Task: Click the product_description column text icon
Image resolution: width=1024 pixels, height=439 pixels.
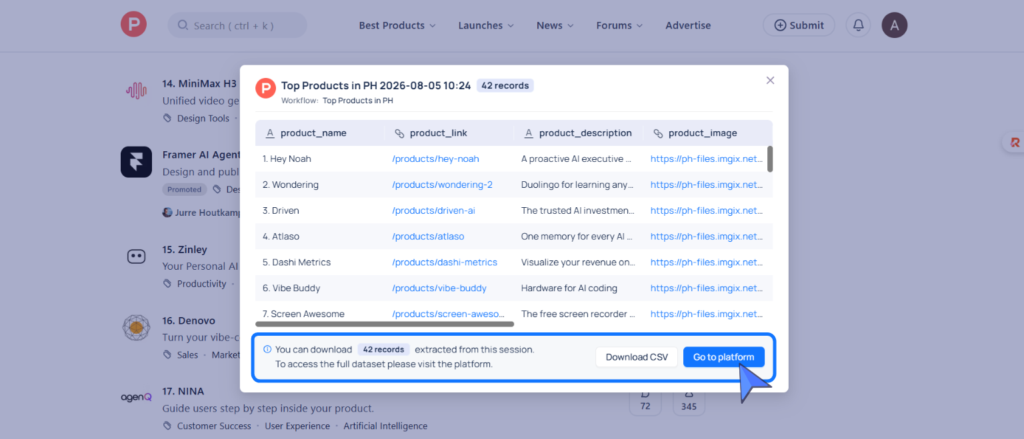Action: [528, 133]
